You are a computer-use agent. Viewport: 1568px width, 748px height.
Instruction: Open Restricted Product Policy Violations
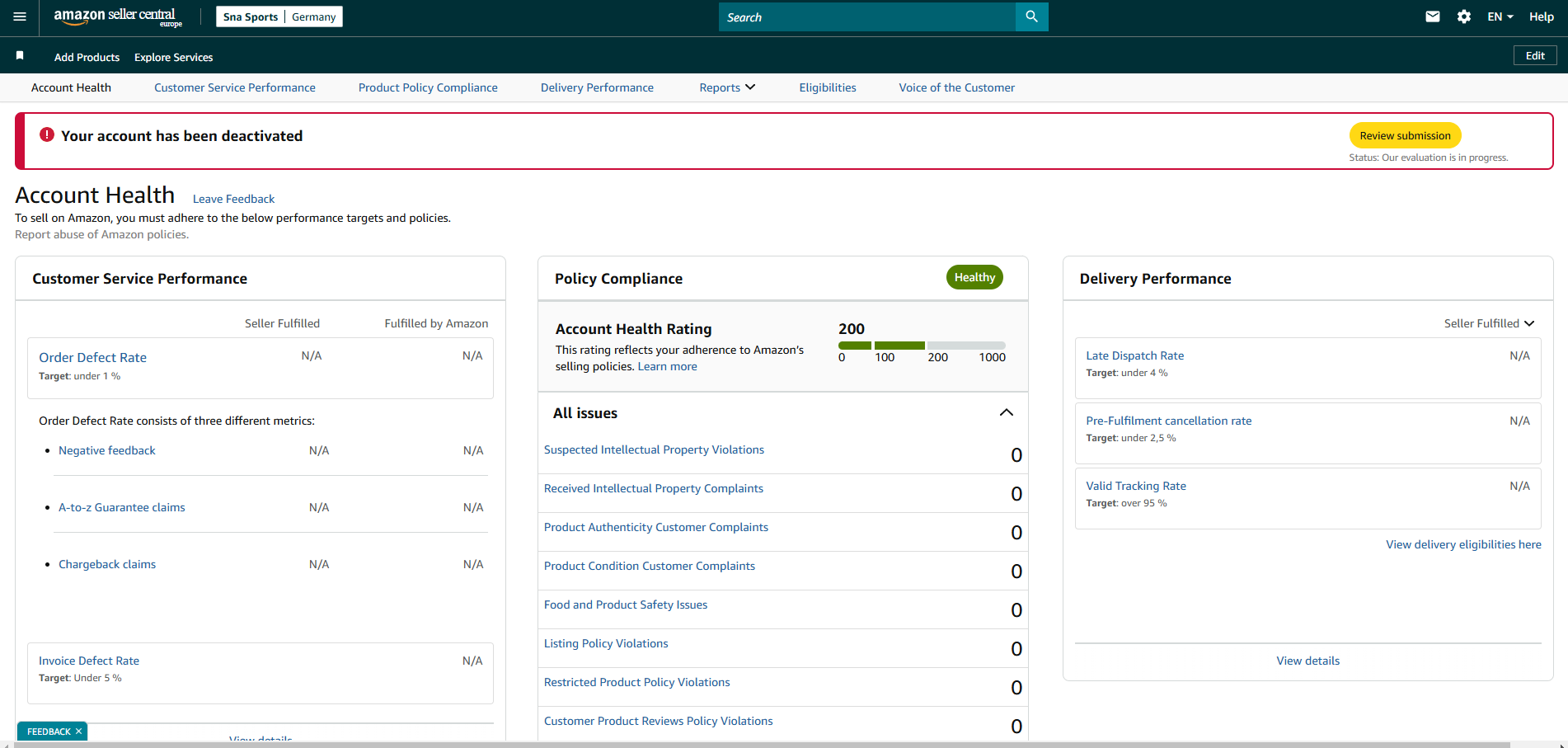[636, 682]
